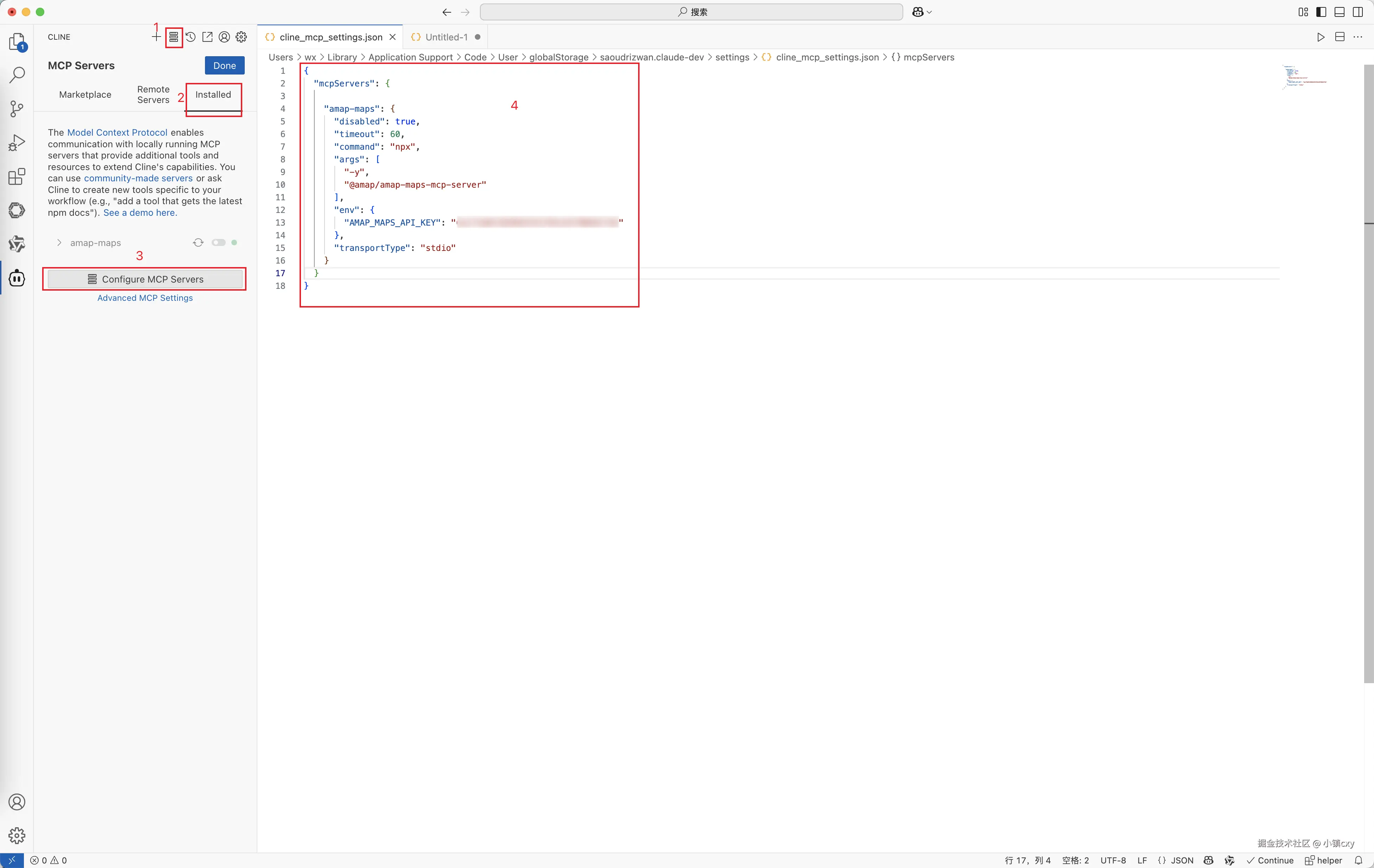Open the MCP Servers icon in Cline header
The height and width of the screenshot is (868, 1374).
tap(173, 37)
